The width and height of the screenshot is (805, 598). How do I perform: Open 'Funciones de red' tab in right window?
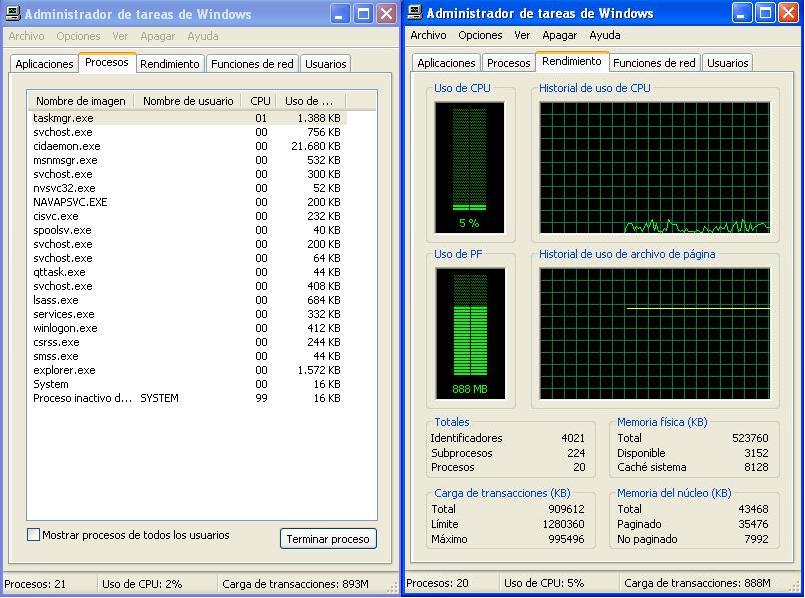[x=654, y=63]
